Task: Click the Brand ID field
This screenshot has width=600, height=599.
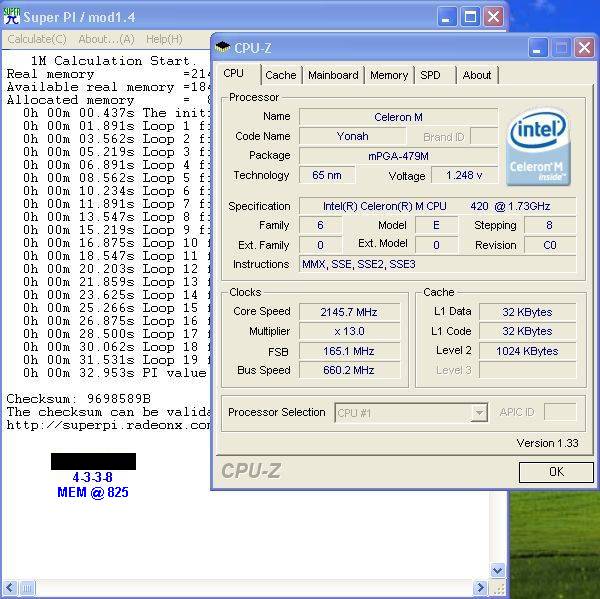Action: [x=484, y=136]
